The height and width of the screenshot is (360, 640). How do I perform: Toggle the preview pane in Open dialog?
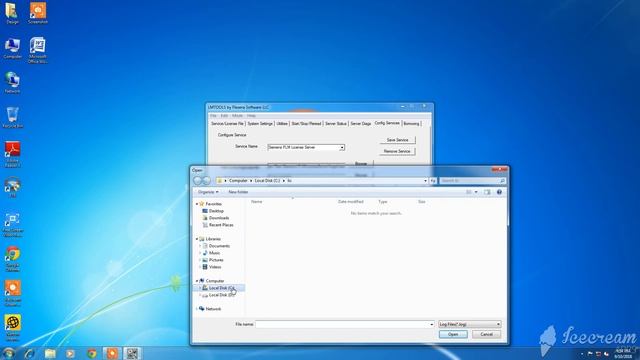tap(487, 192)
